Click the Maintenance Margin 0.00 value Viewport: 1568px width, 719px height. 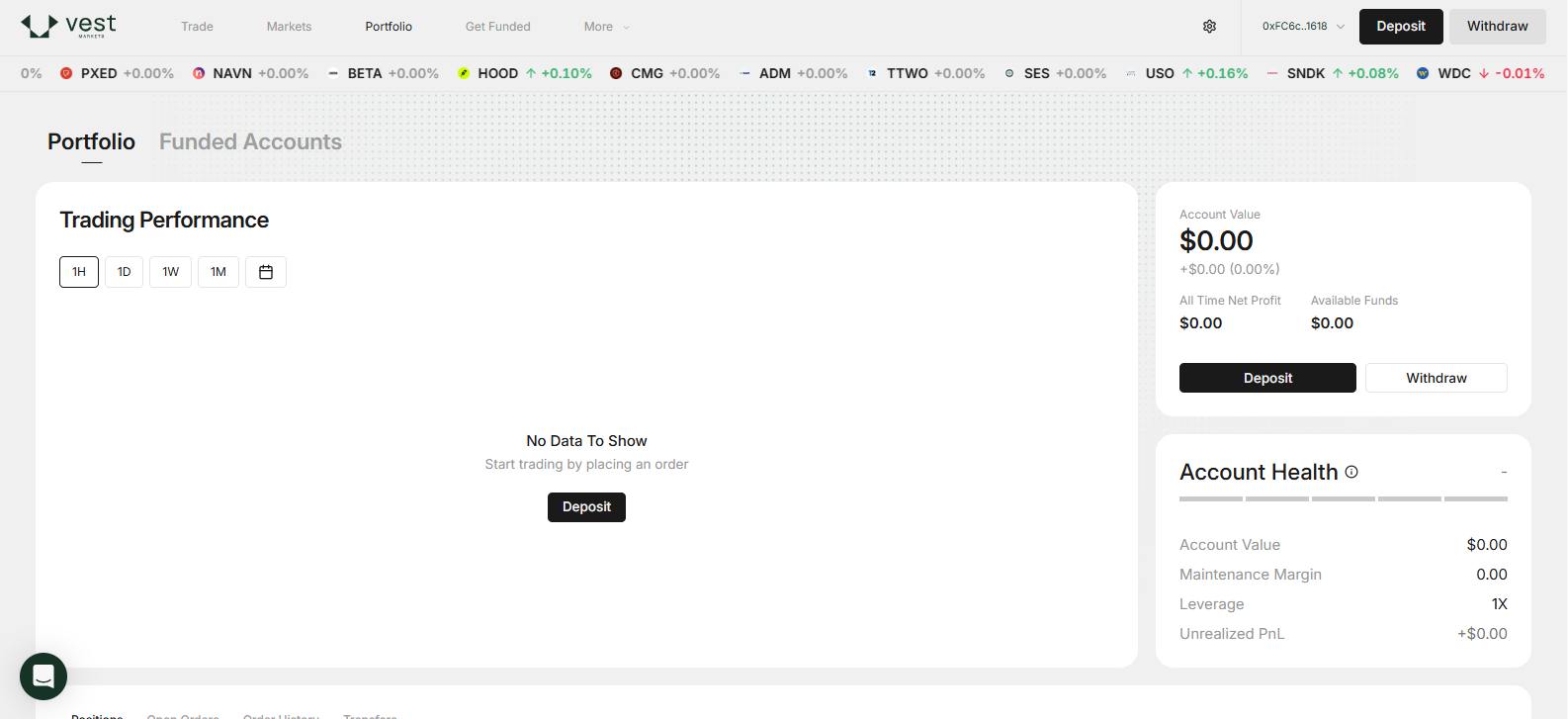1492,575
